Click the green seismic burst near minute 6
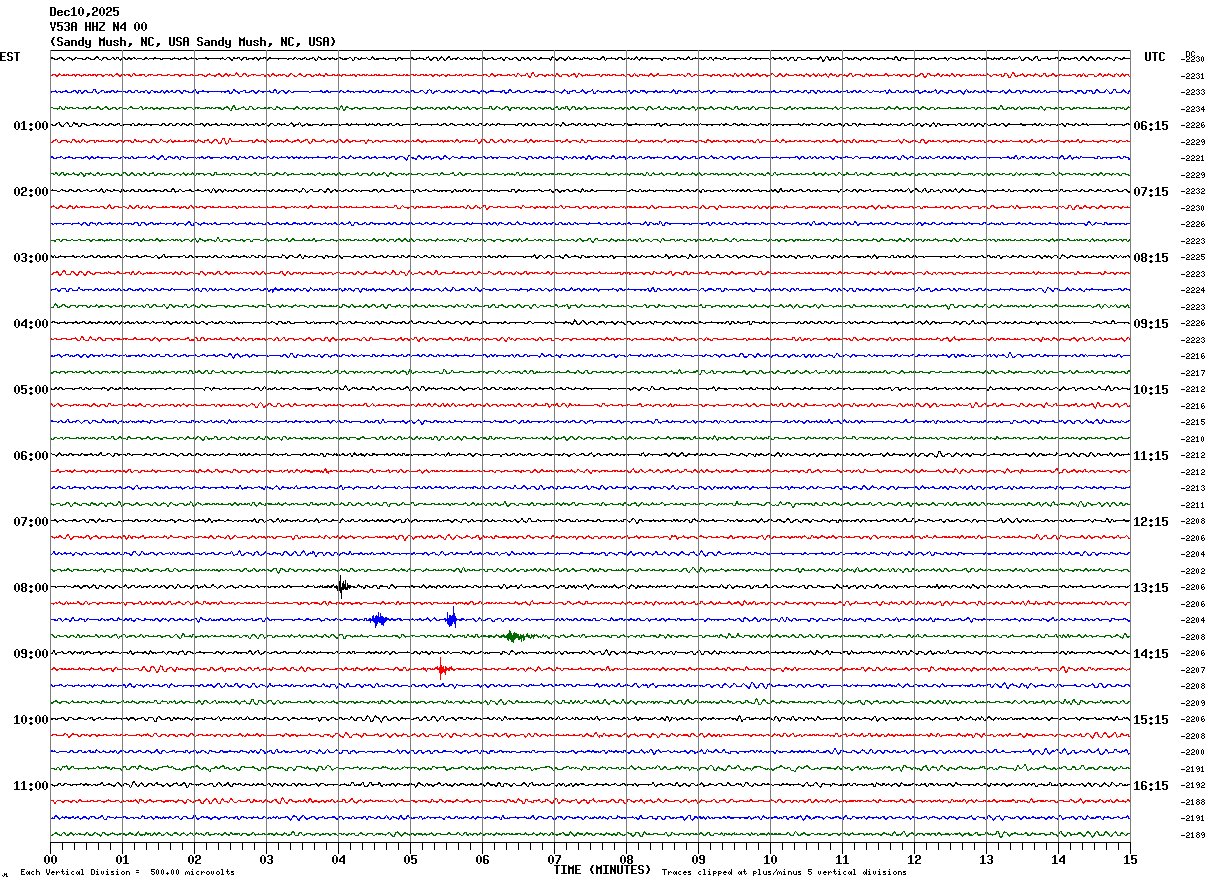 [514, 636]
